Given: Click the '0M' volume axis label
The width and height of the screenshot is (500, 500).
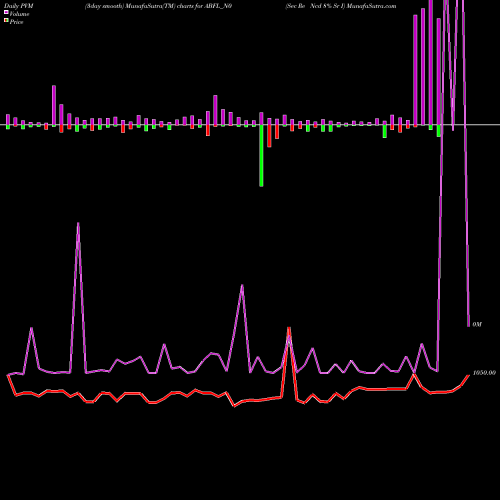Looking at the screenshot, I should click(477, 324).
